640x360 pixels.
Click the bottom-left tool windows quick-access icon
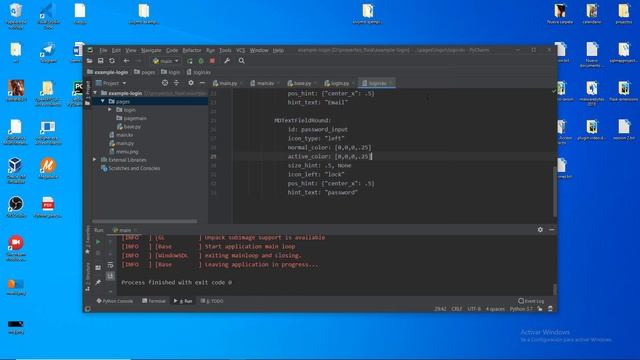point(88,309)
